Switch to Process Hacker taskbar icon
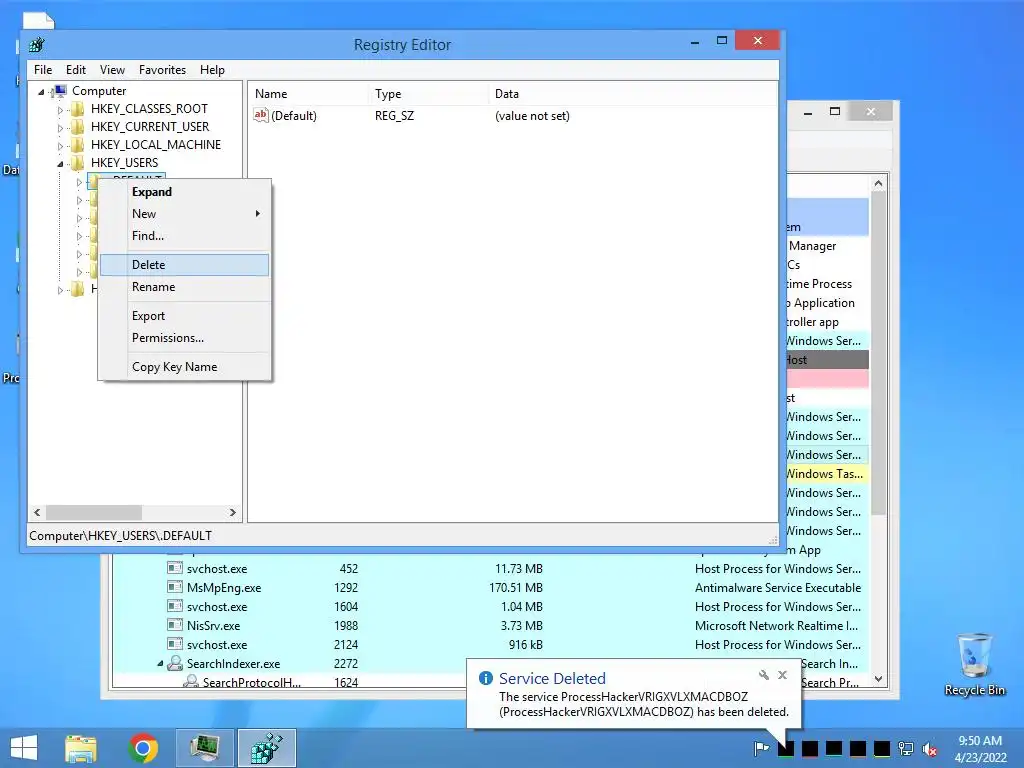 tap(205, 748)
